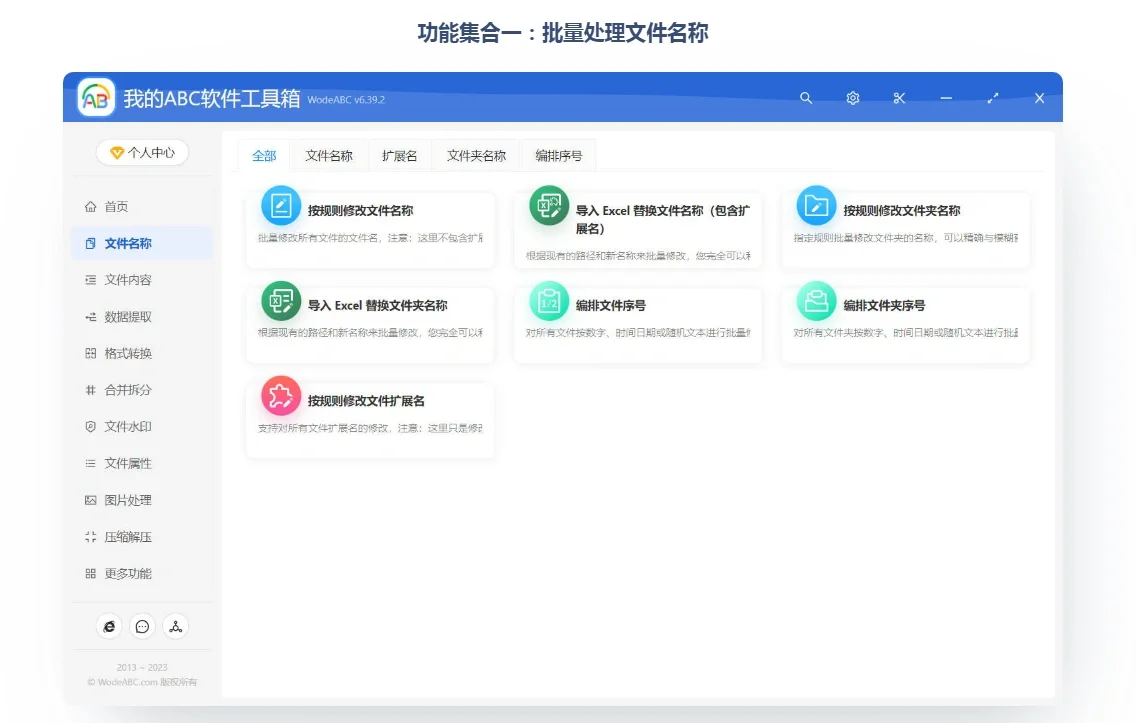Open the 按规则修改文件名称 tool icon
The image size is (1136, 723).
pyautogui.click(x=281, y=207)
